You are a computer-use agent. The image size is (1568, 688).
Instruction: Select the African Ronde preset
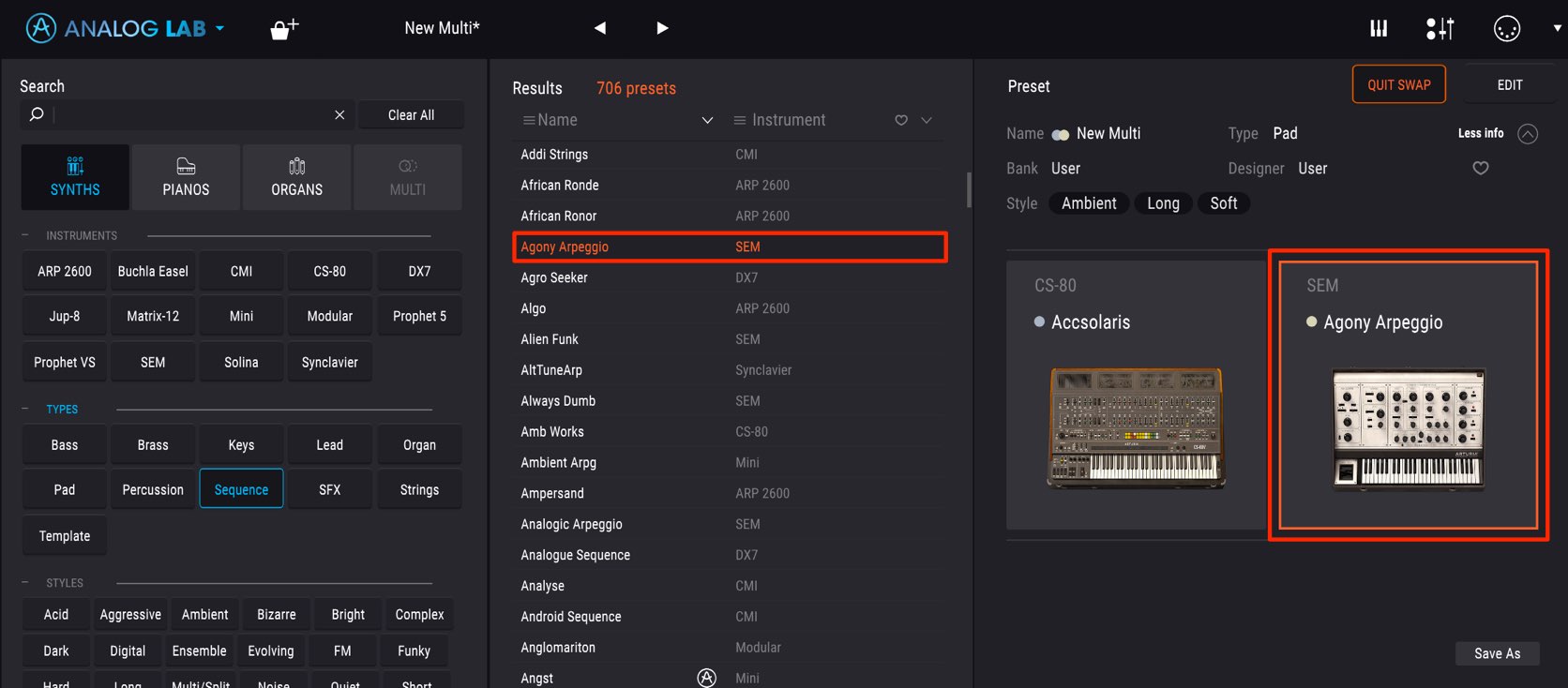point(729,185)
